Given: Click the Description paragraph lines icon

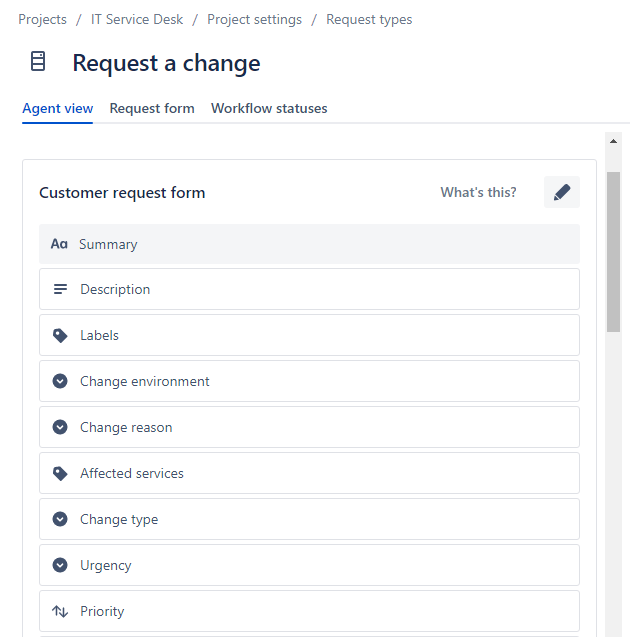Looking at the screenshot, I should click(60, 289).
